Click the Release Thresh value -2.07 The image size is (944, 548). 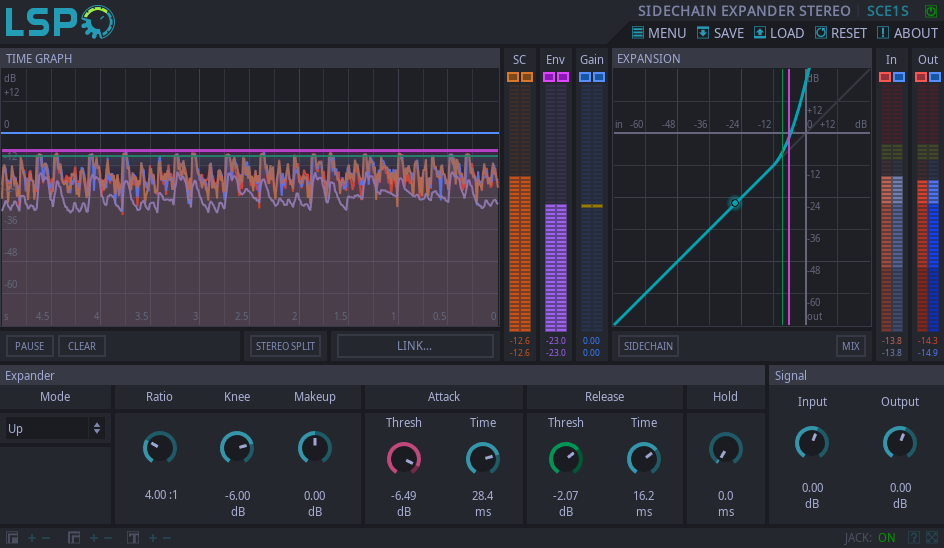tap(566, 496)
